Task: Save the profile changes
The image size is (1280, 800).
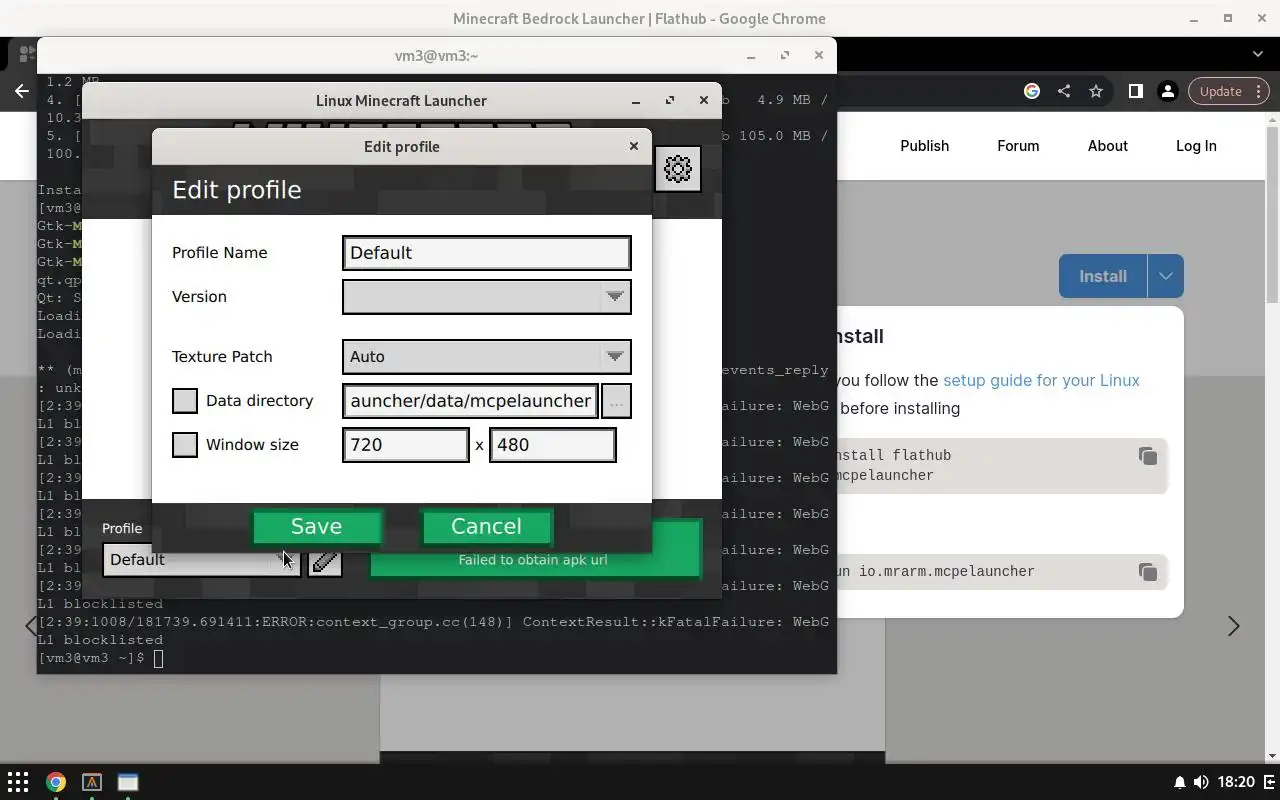Action: click(316, 527)
